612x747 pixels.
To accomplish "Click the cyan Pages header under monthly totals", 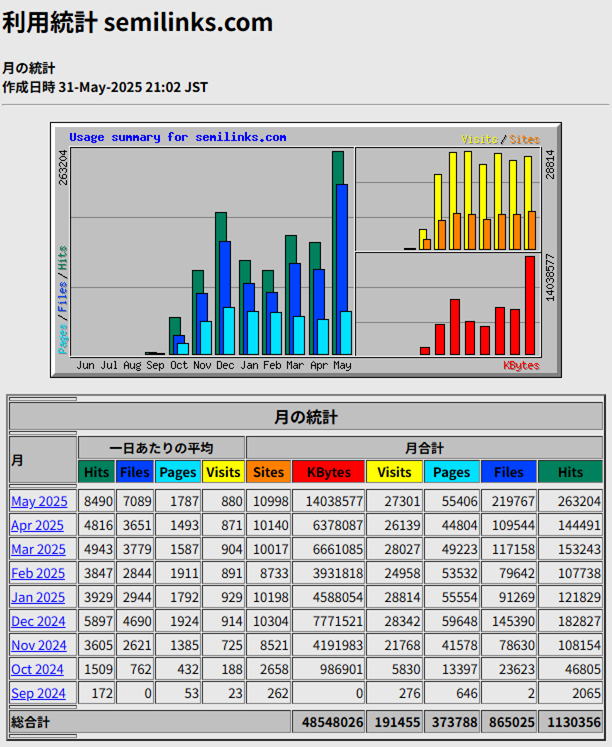I will [451, 472].
